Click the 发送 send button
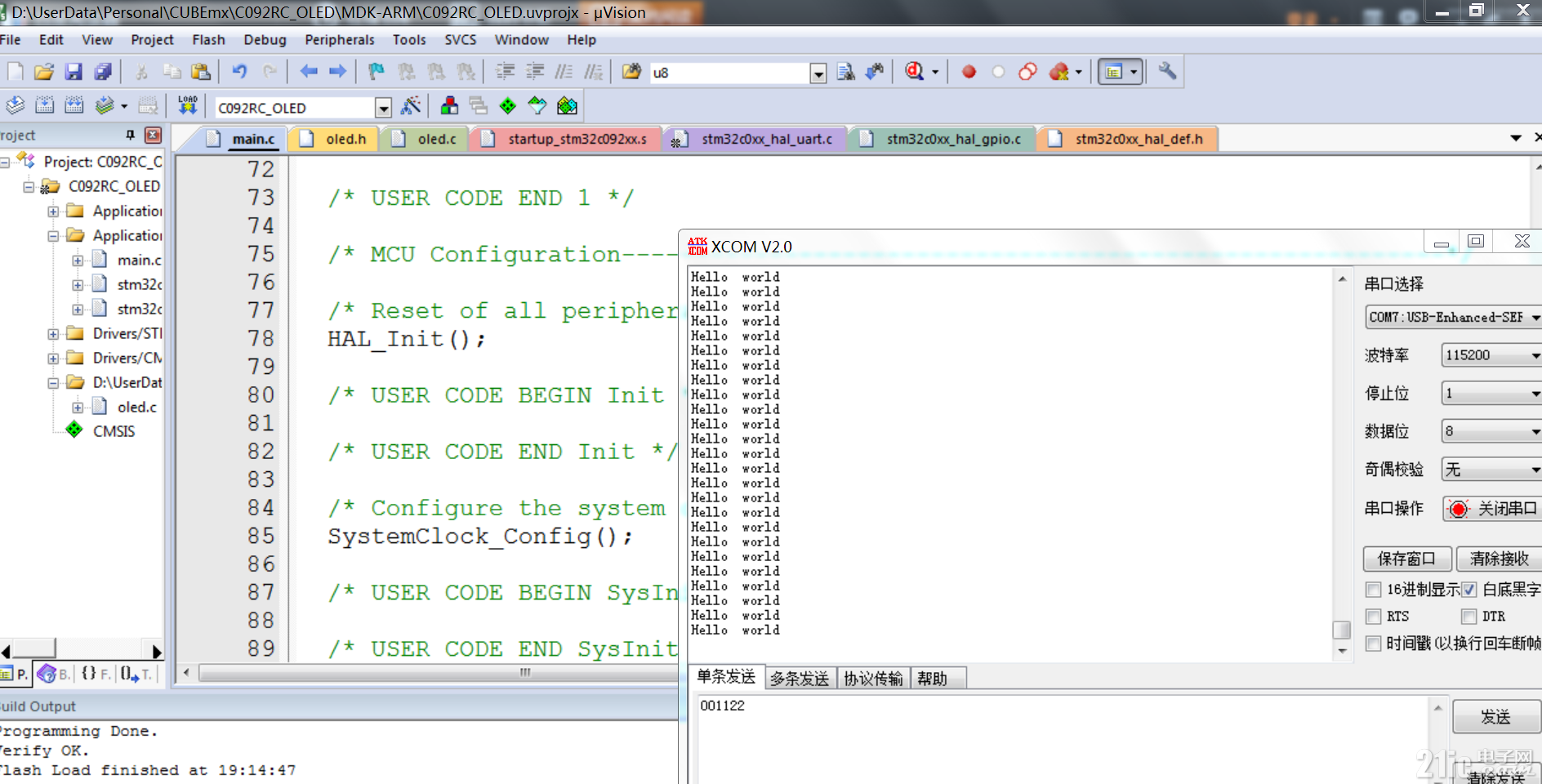Screen dimensions: 1542x784 pyautogui.click(x=1496, y=717)
